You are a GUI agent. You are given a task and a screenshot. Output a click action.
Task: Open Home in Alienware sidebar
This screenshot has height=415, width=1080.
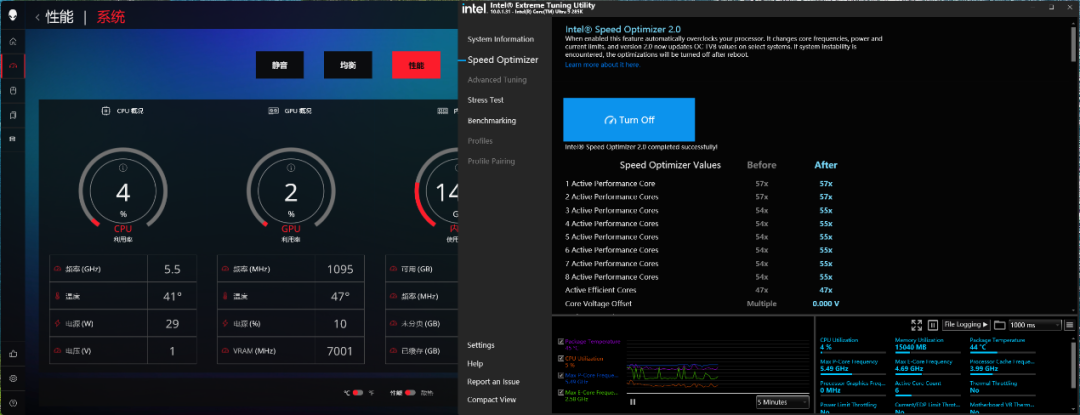tap(12, 41)
